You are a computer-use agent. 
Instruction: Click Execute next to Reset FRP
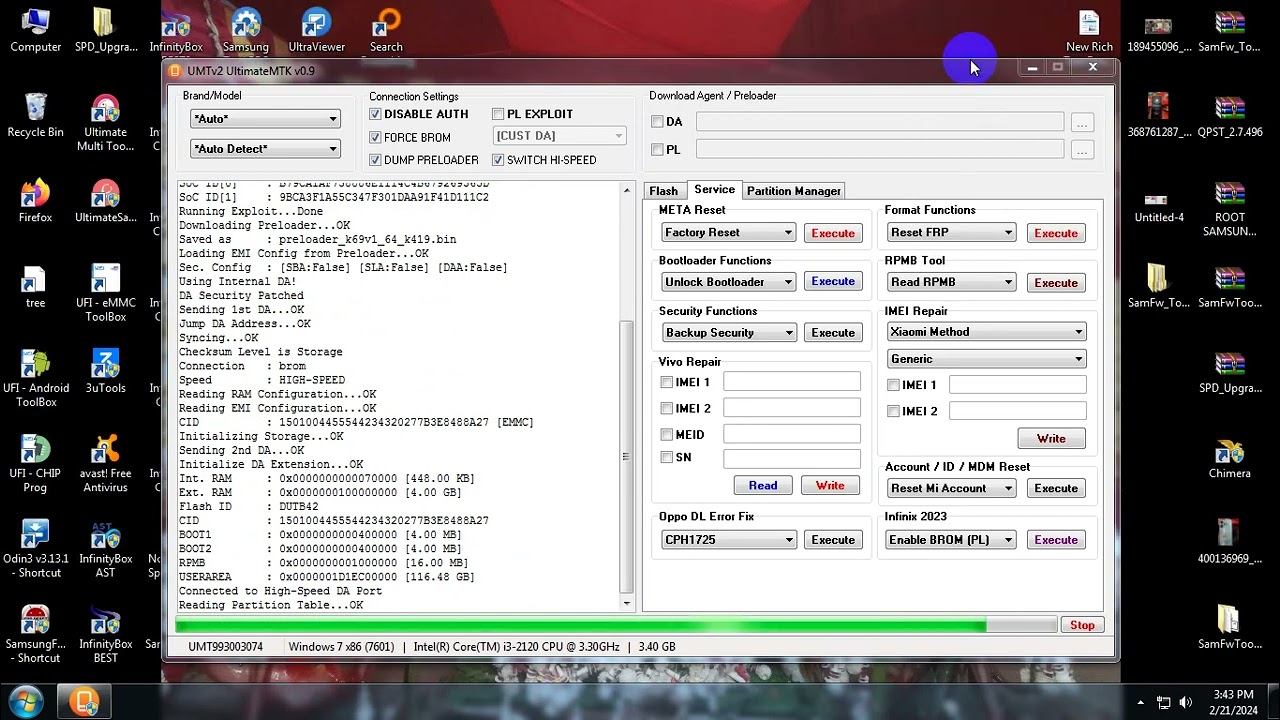point(1055,233)
